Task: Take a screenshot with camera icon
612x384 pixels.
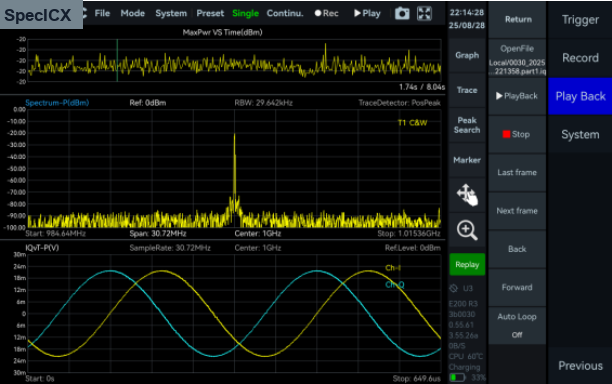Action: [x=402, y=14]
